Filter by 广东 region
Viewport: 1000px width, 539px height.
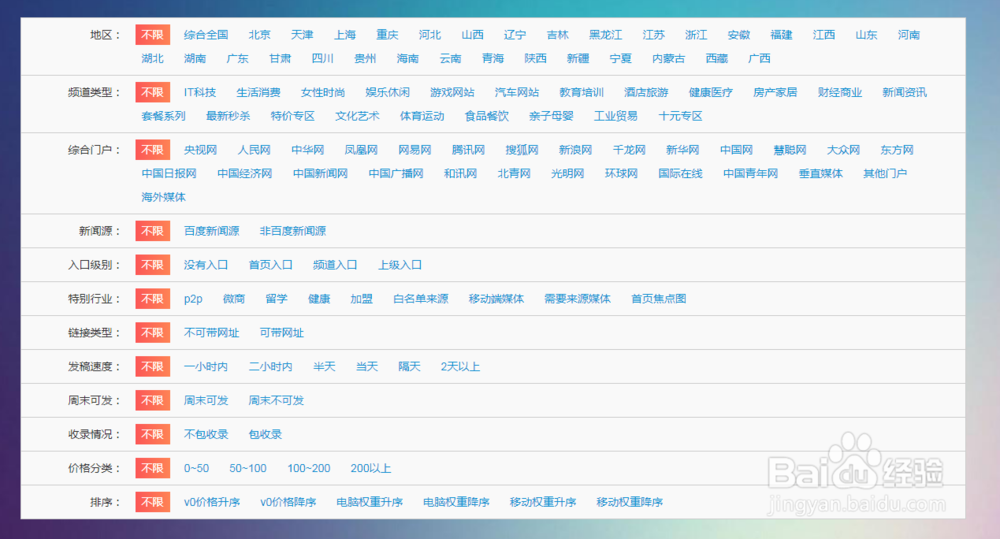tap(237, 59)
